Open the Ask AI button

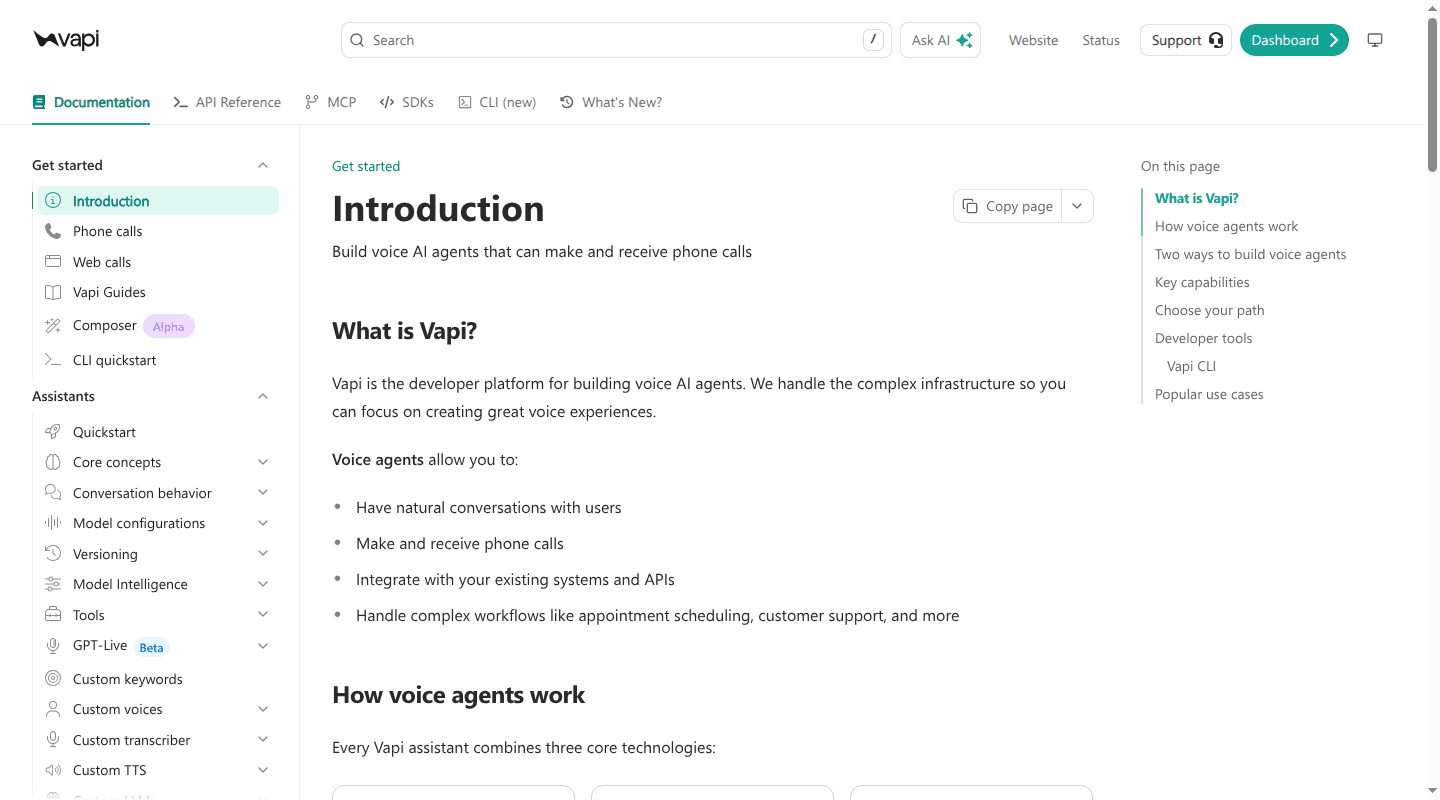tap(940, 40)
